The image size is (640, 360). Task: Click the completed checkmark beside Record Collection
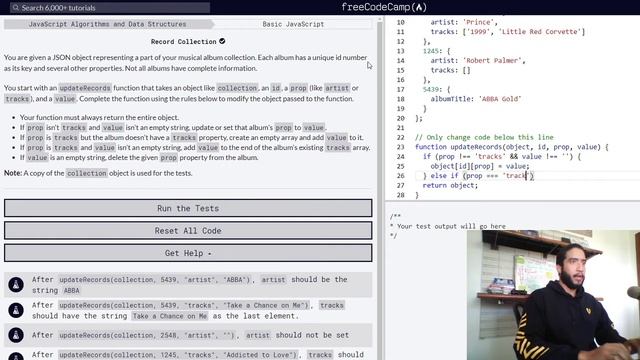pyautogui.click(x=222, y=41)
